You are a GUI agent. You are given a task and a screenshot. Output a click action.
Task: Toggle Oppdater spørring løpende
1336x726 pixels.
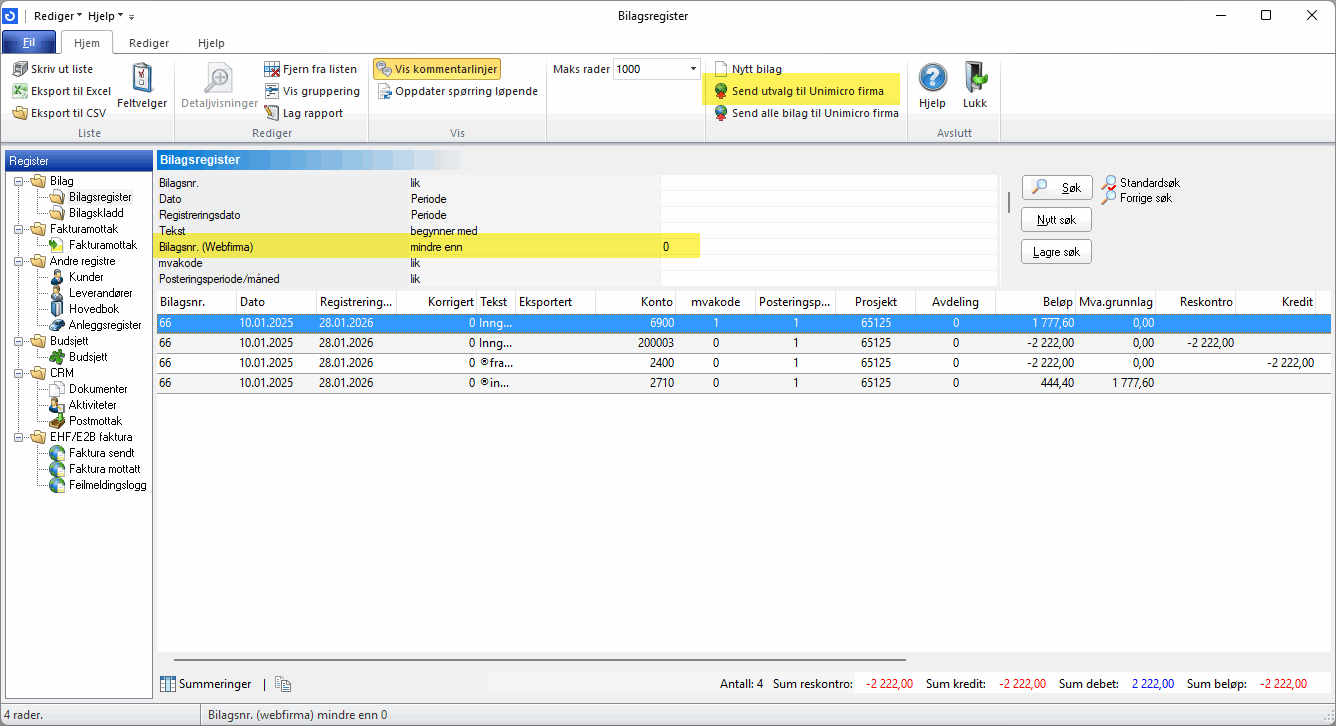pos(458,91)
